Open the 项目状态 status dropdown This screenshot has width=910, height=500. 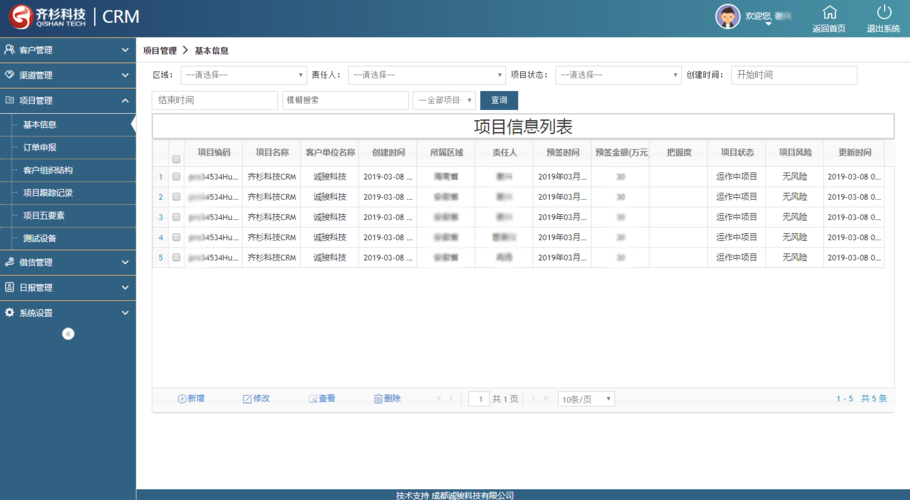tap(618, 75)
